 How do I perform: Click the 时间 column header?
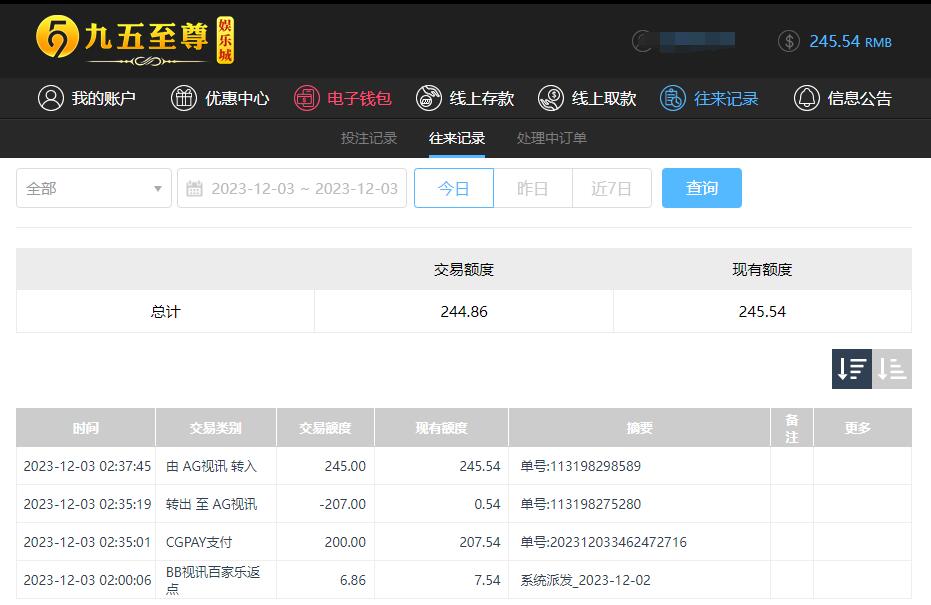pos(86,428)
